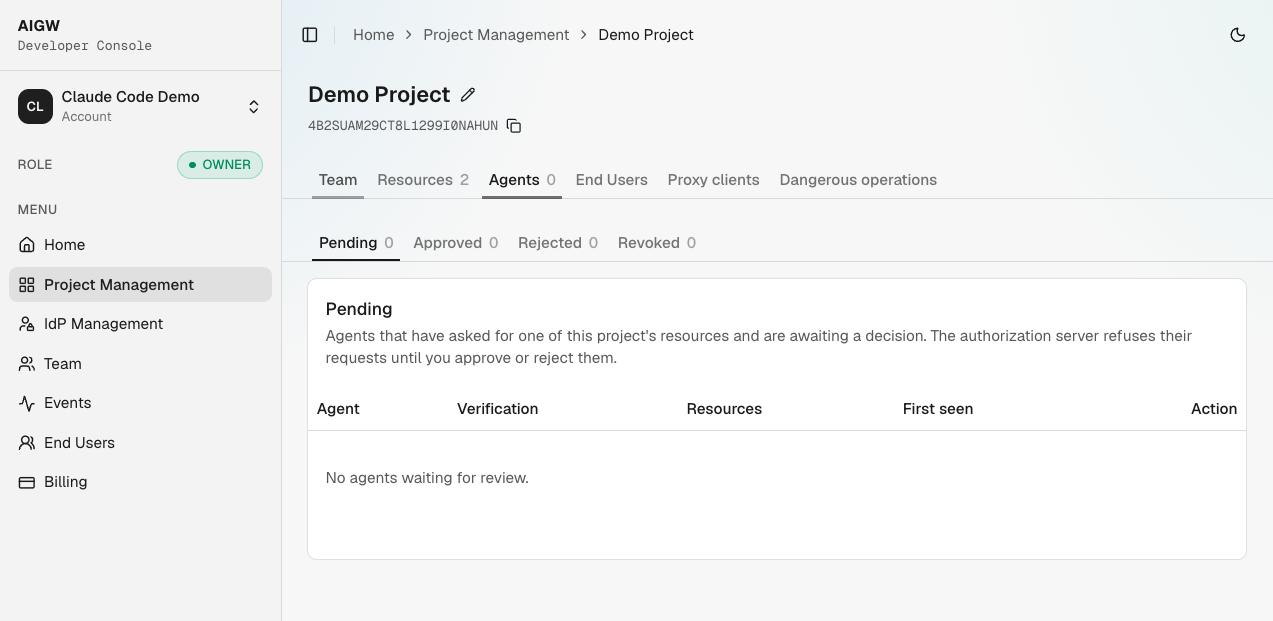
Task: Edit project name with pencil icon
Action: (x=468, y=95)
